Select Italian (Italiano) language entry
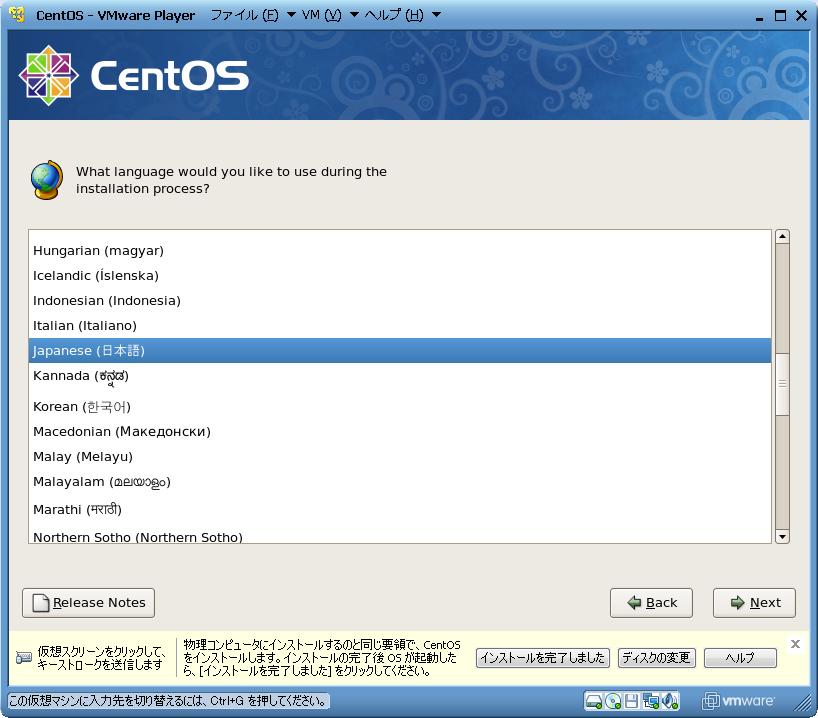The width and height of the screenshot is (818, 718). pos(85,325)
